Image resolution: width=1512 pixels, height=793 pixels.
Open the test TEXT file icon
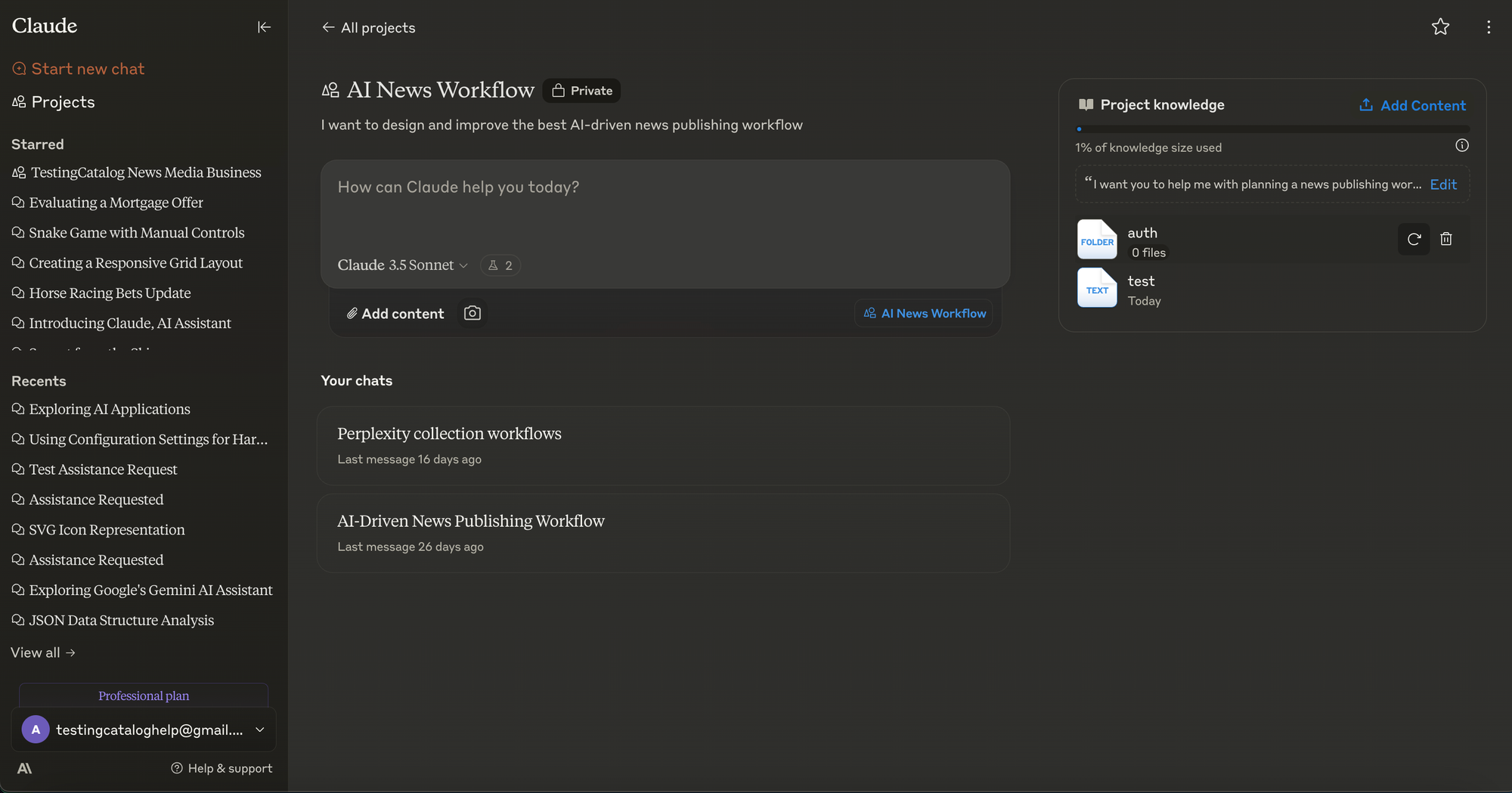1097,288
